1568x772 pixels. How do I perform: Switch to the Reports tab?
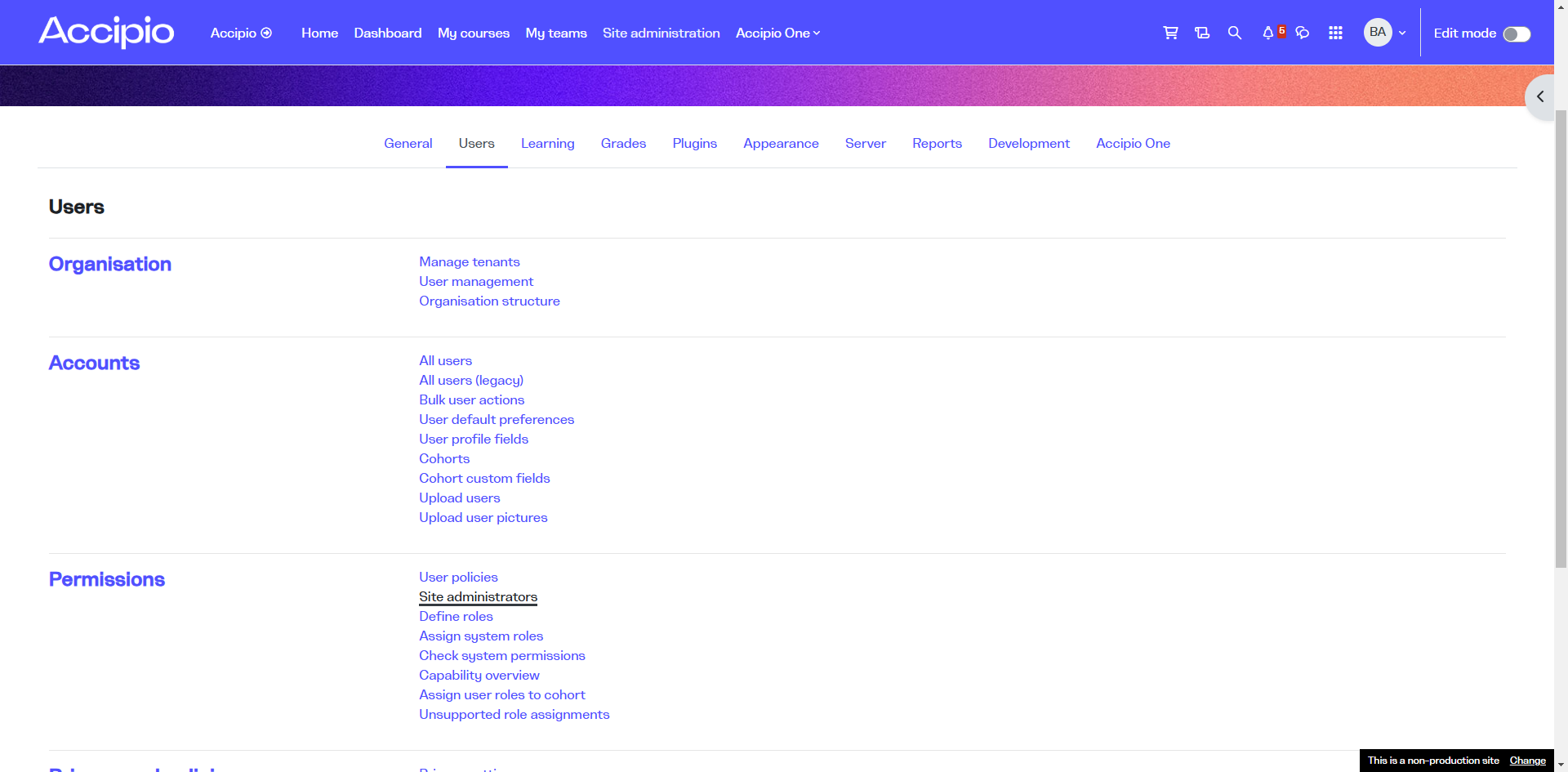(938, 143)
